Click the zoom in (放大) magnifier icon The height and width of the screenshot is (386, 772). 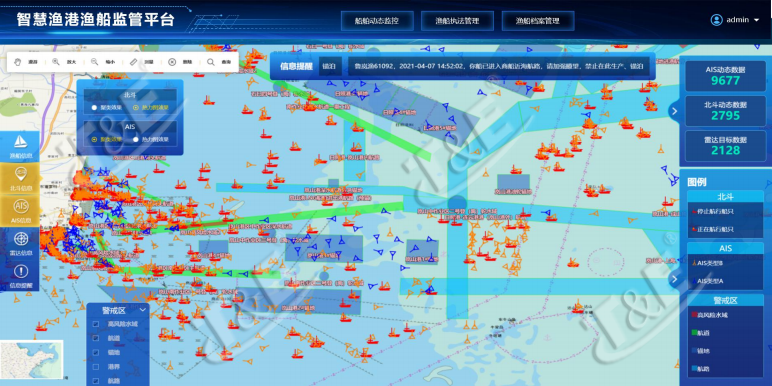click(56, 62)
